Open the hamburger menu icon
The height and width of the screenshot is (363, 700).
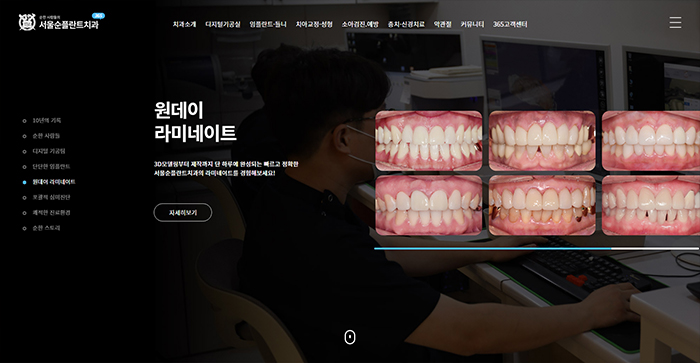pos(675,22)
